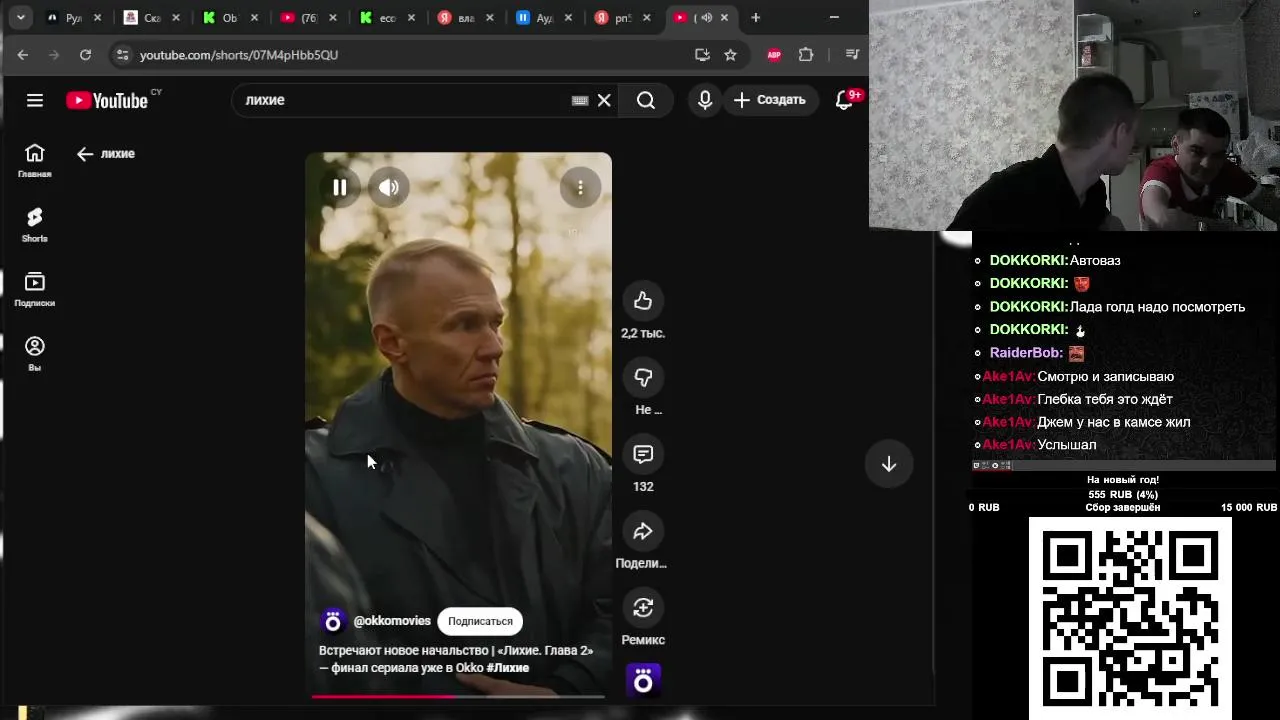Switch to the pn Yandex browser tab
The height and width of the screenshot is (720, 1280).
point(620,18)
